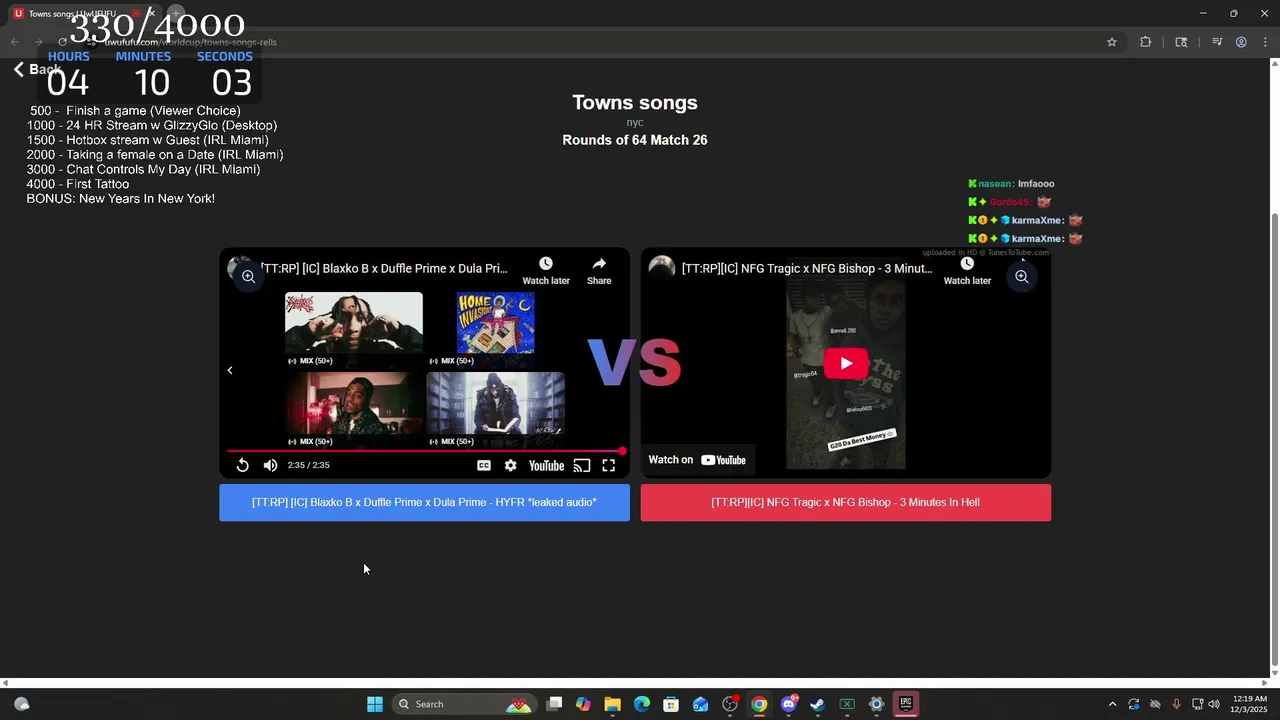Open left video settings gear
Viewport: 1280px width, 720px height.
tap(511, 465)
